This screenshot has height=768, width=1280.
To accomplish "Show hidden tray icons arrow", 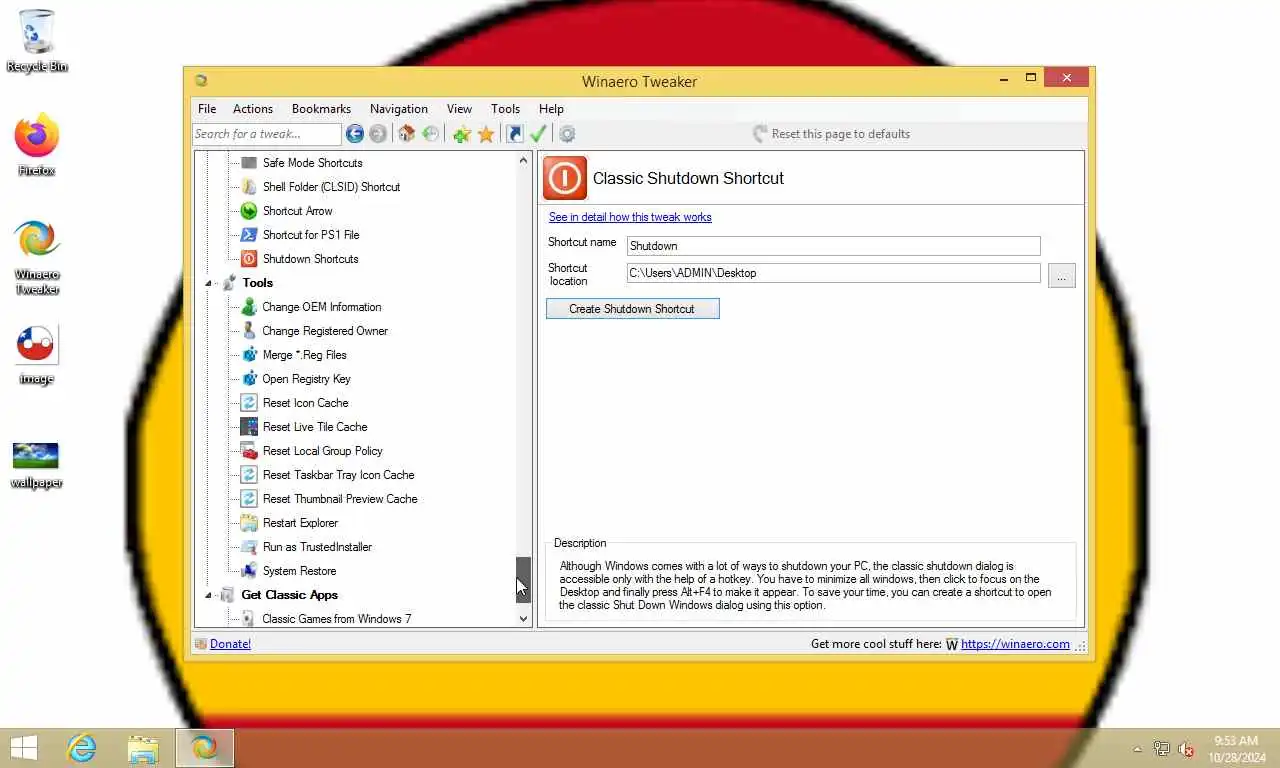I will pos(1137,749).
